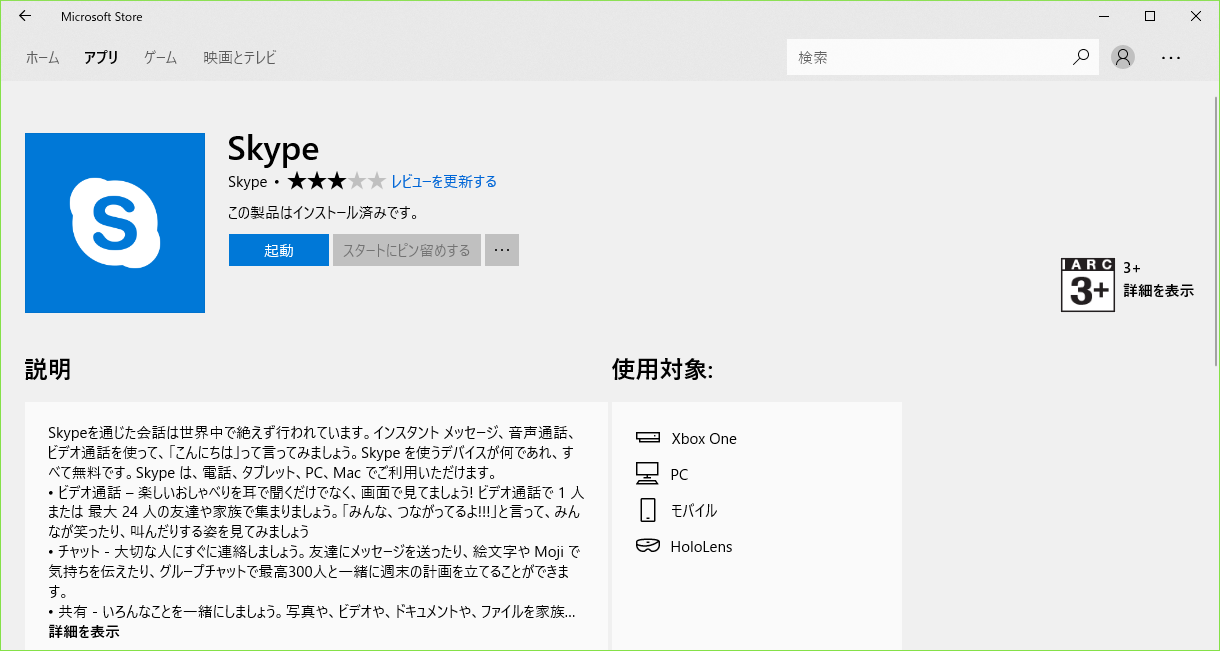
Task: Go back with the back arrow
Action: pos(25,17)
